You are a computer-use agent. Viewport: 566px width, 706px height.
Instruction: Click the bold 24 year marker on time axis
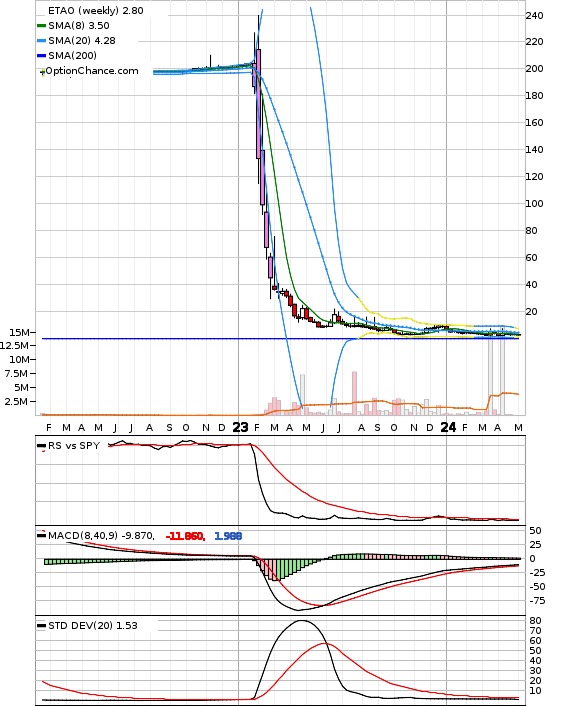click(448, 427)
